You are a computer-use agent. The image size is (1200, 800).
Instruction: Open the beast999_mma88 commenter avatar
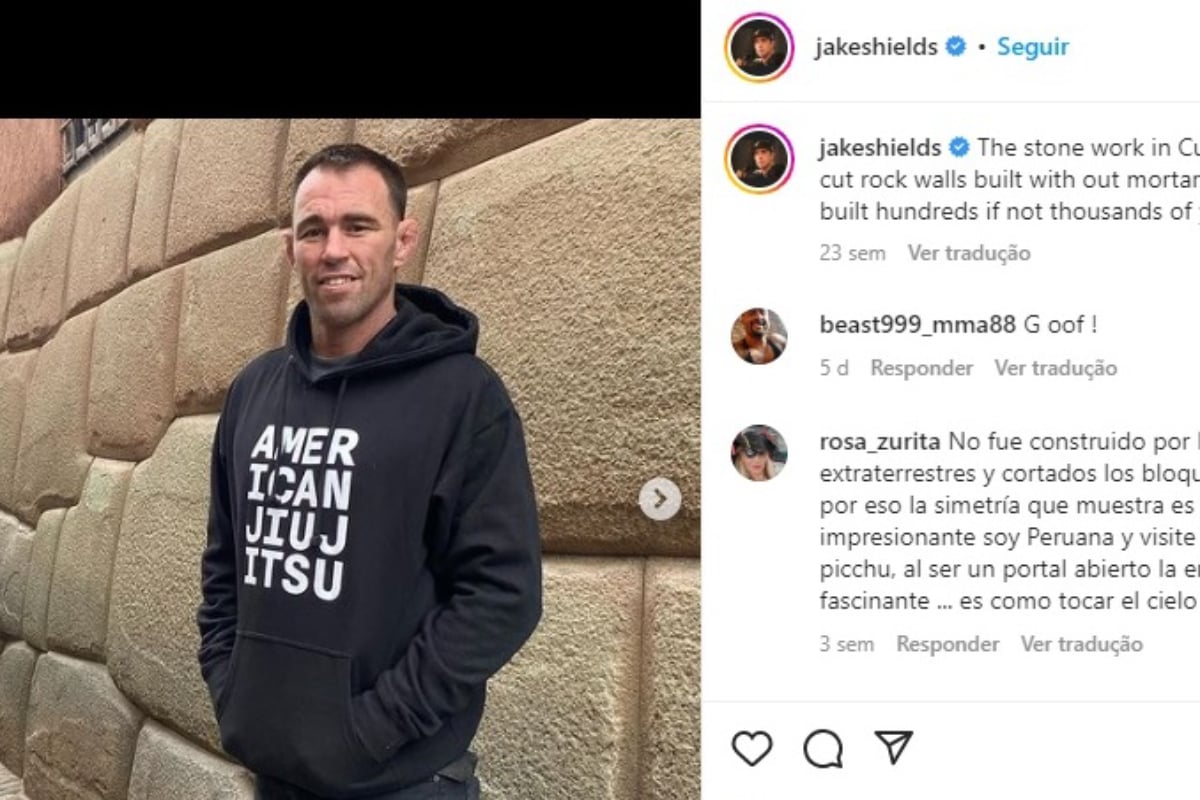point(759,336)
